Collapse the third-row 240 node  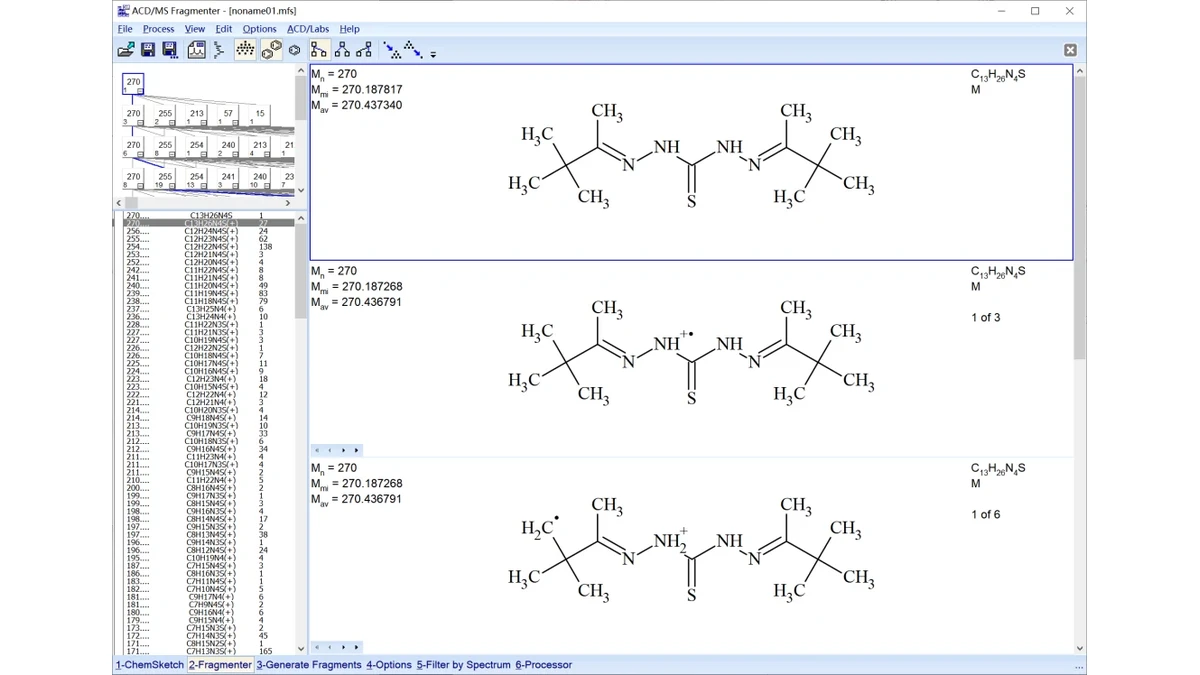coord(235,154)
